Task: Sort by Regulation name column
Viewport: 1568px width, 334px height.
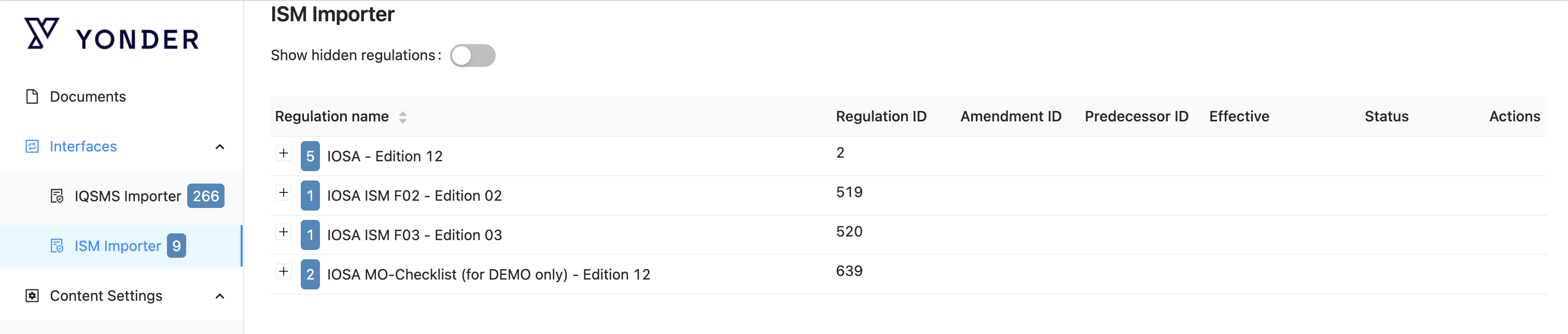Action: (x=402, y=117)
